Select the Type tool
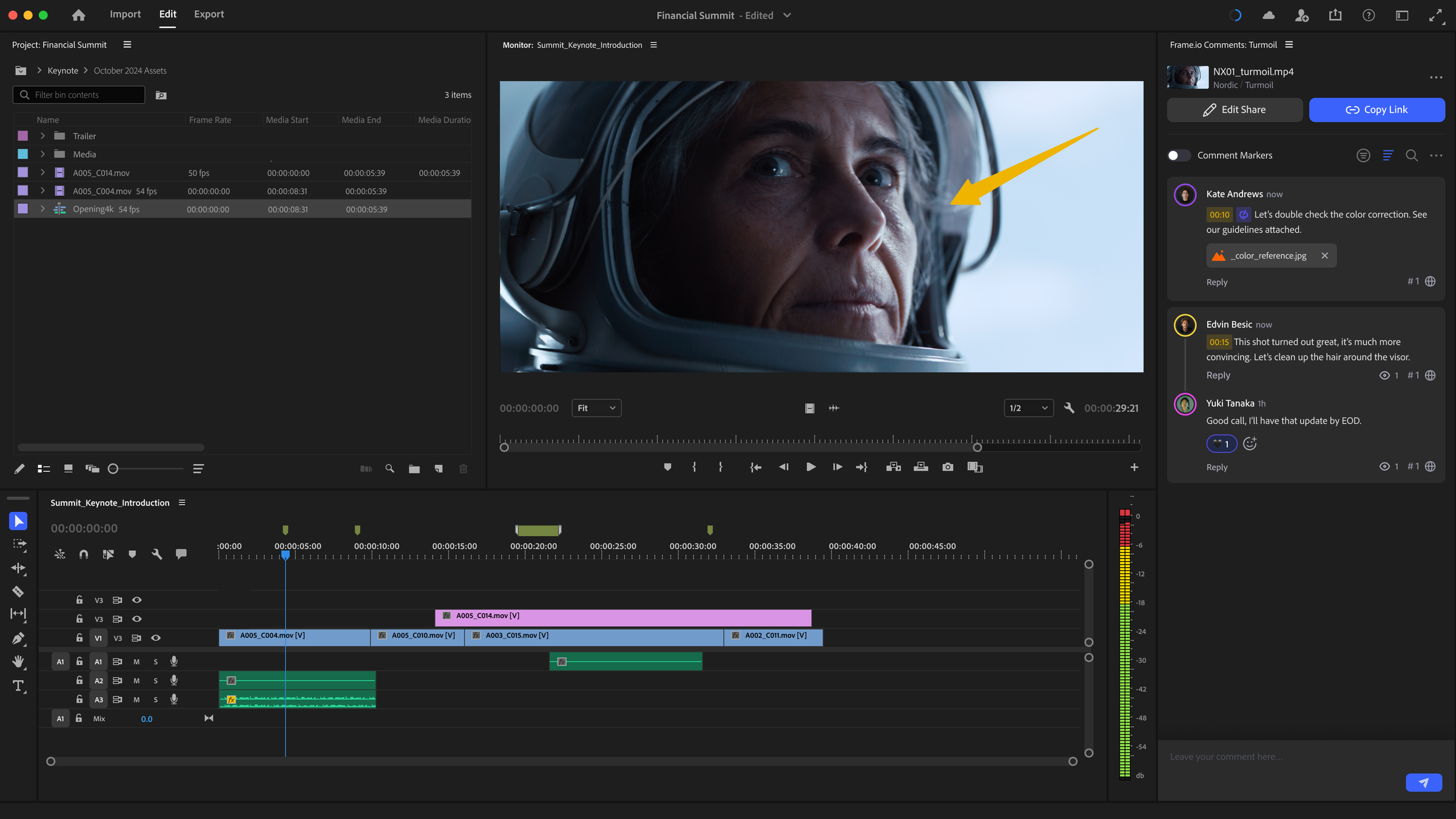This screenshot has width=1456, height=819. click(18, 686)
